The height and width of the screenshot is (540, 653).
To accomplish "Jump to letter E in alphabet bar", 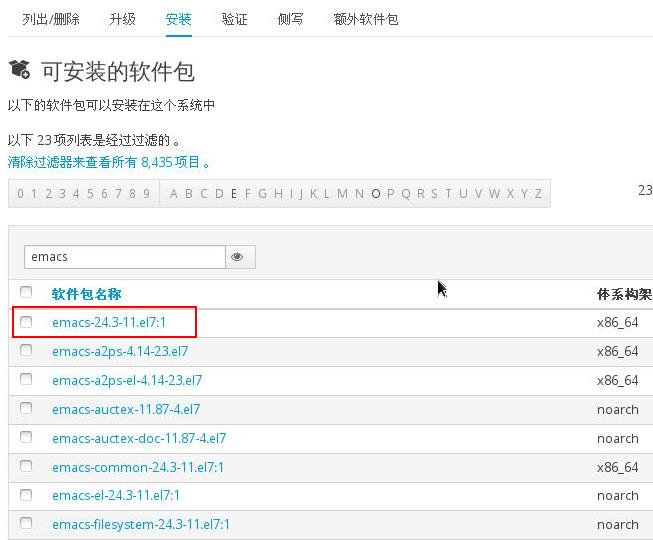I will [234, 194].
